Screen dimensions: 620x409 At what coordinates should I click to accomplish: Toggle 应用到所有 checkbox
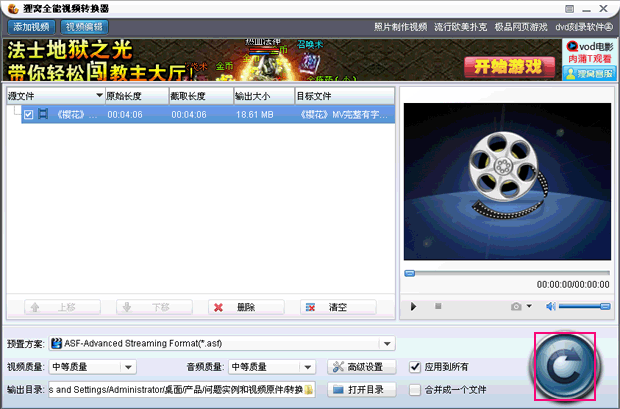(x=414, y=367)
